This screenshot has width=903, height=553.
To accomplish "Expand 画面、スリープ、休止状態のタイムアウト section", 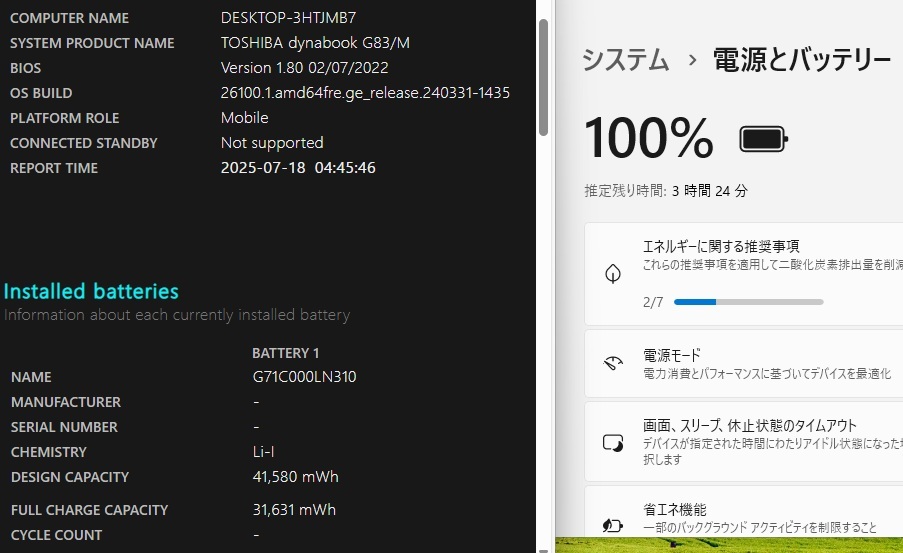I will (743, 442).
